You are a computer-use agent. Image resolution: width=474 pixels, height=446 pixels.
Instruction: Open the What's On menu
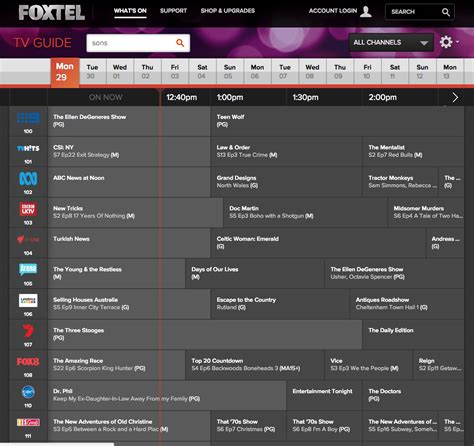tap(130, 11)
